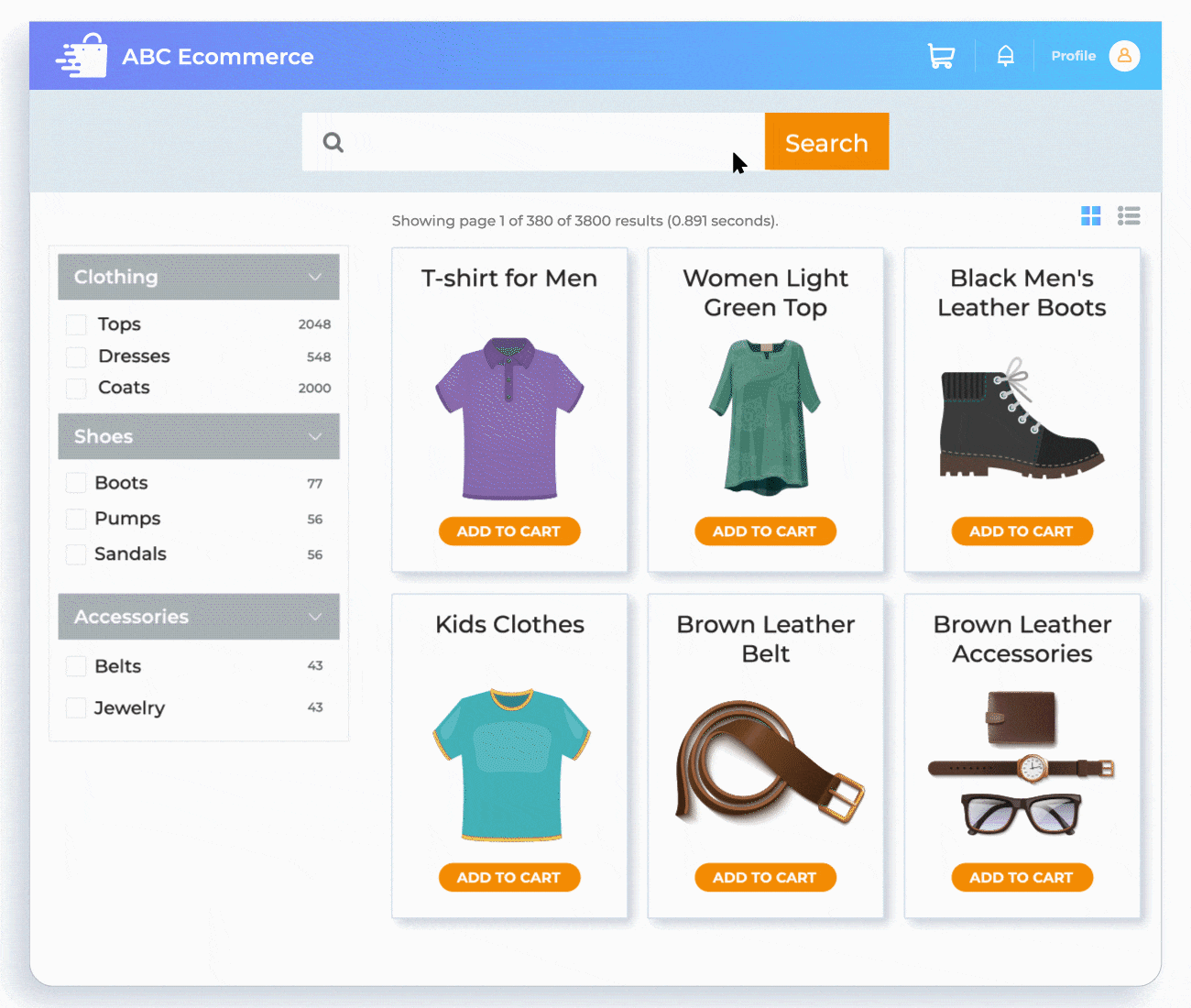Click the T-shirt for Men title
Screen dimensions: 1191x1008
click(509, 278)
